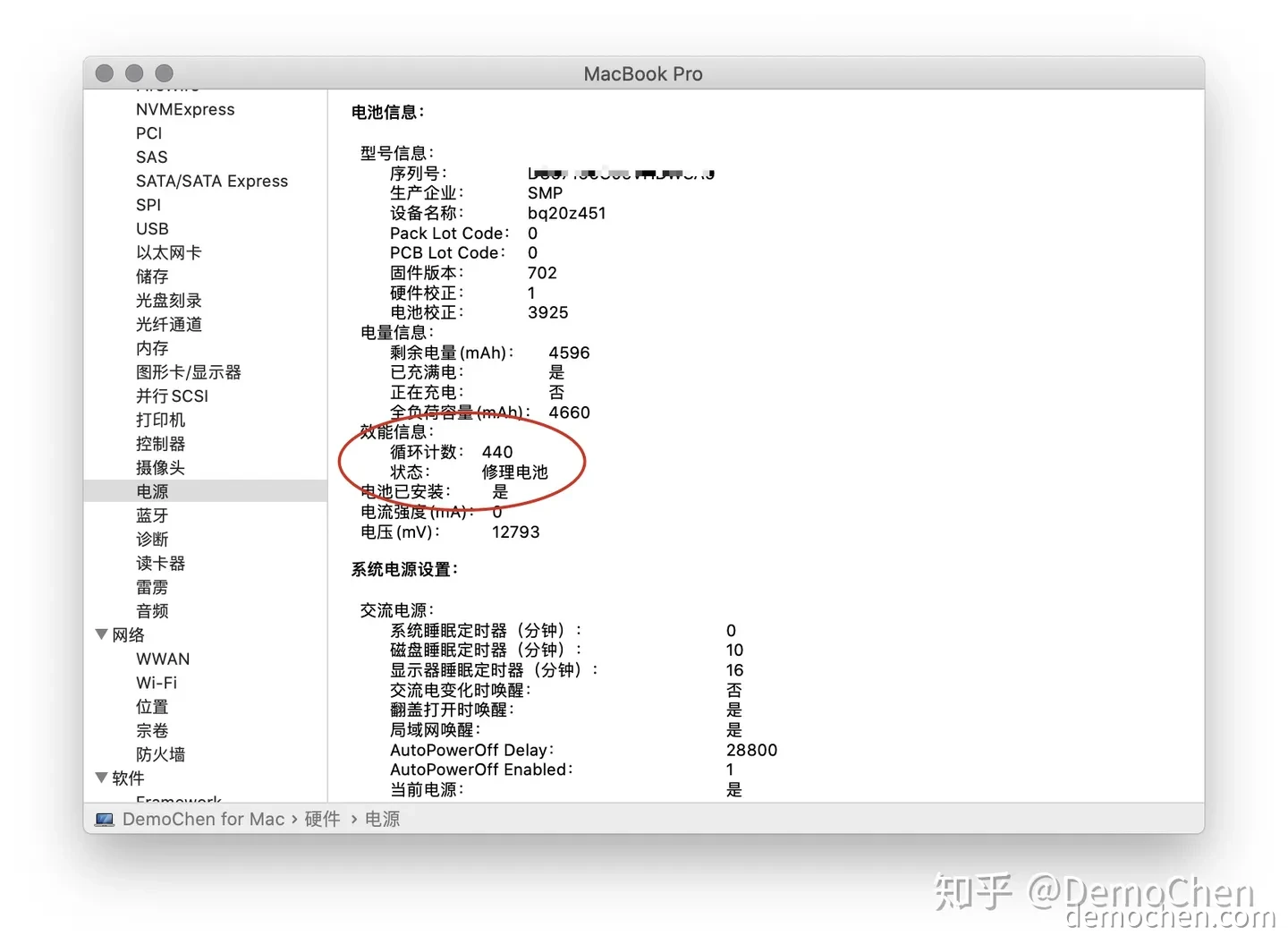Choose 音频 in the sidebar
The image size is (1288, 944).
(x=152, y=611)
